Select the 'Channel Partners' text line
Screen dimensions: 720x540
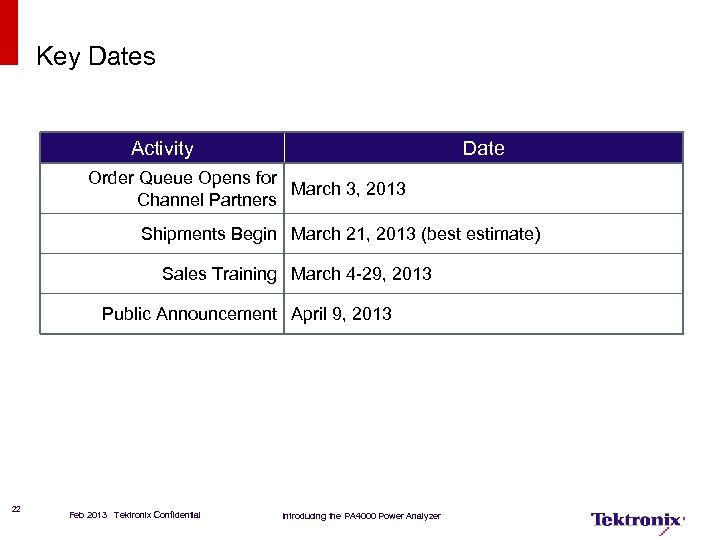coord(206,200)
